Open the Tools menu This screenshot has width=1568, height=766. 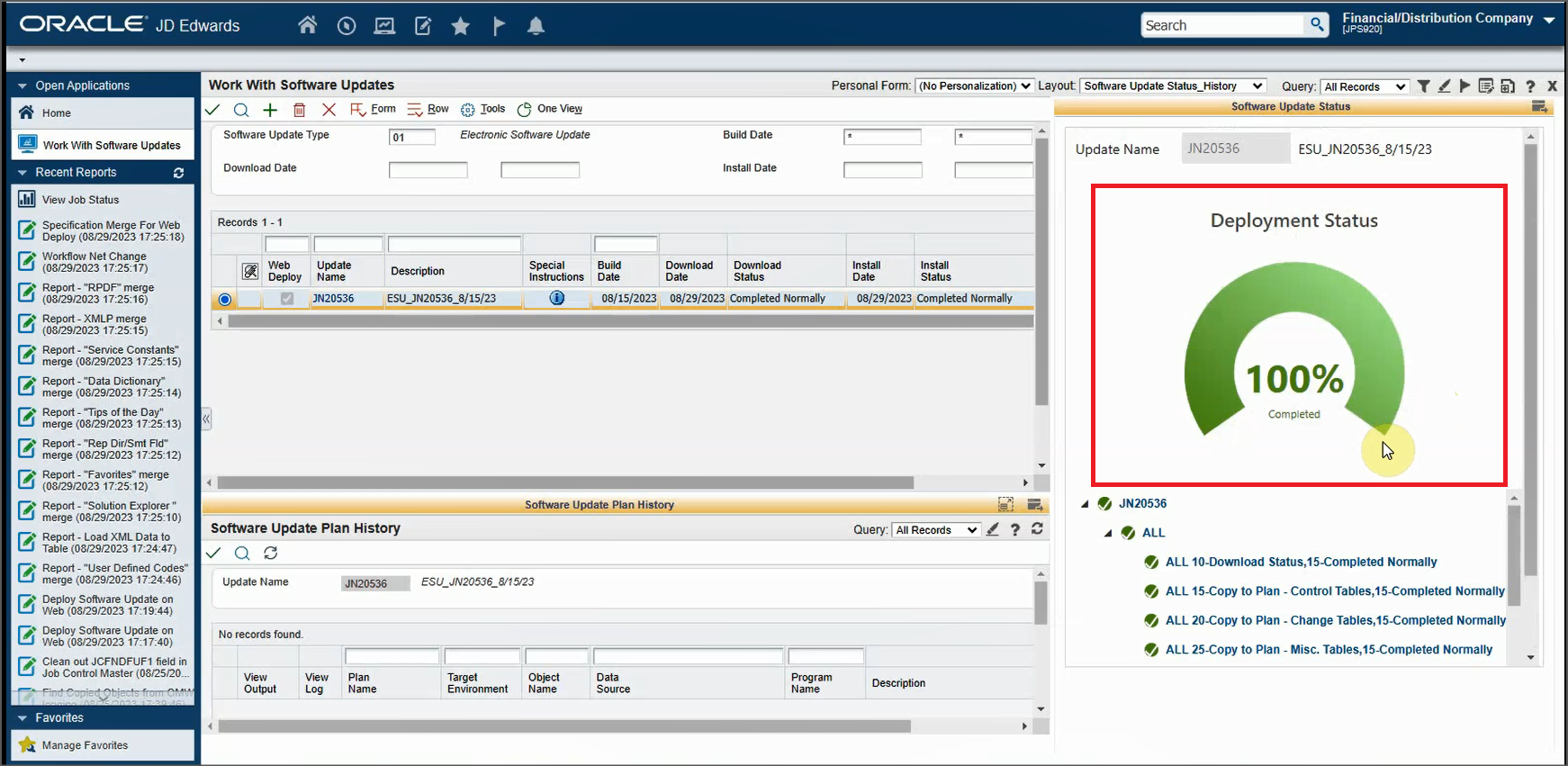tap(483, 109)
